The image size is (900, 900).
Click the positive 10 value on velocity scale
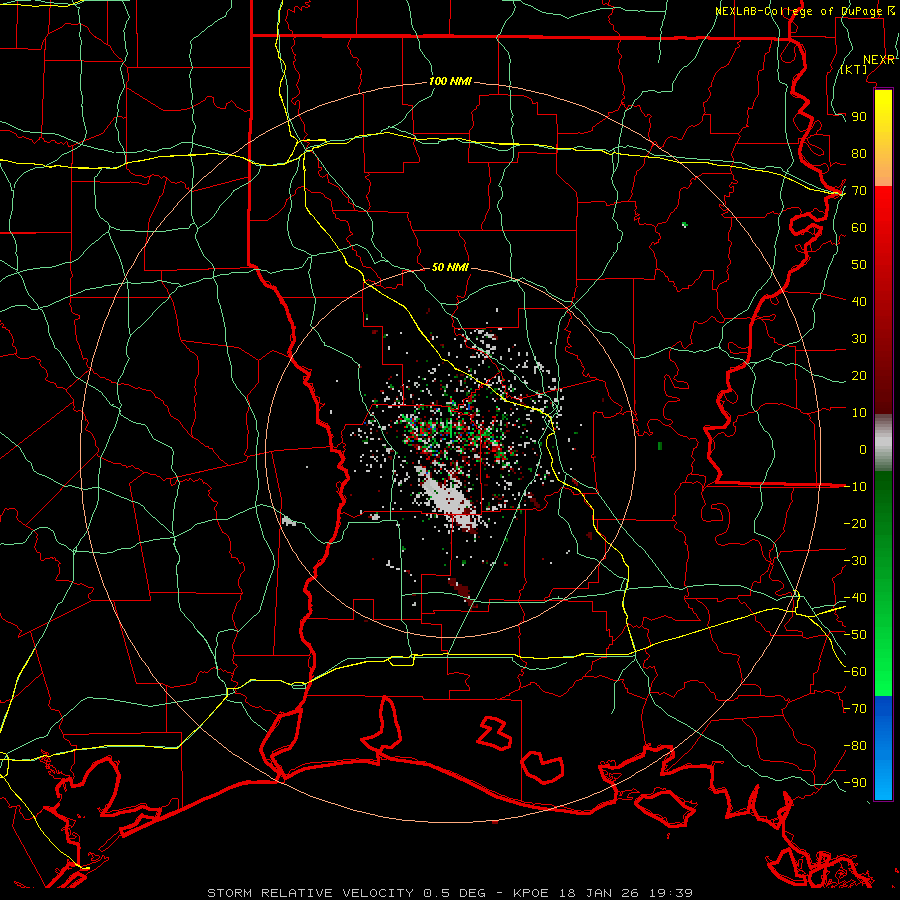pyautogui.click(x=859, y=413)
